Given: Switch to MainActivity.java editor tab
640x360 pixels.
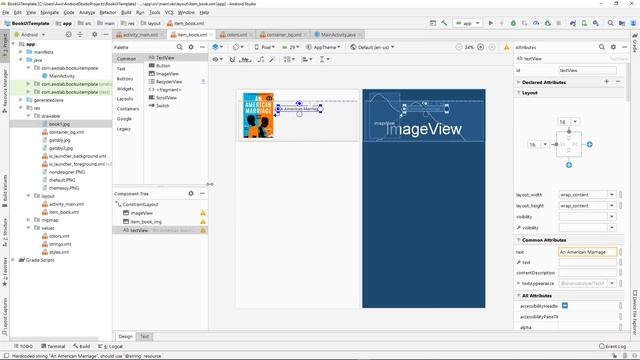Looking at the screenshot, I should pos(337,35).
